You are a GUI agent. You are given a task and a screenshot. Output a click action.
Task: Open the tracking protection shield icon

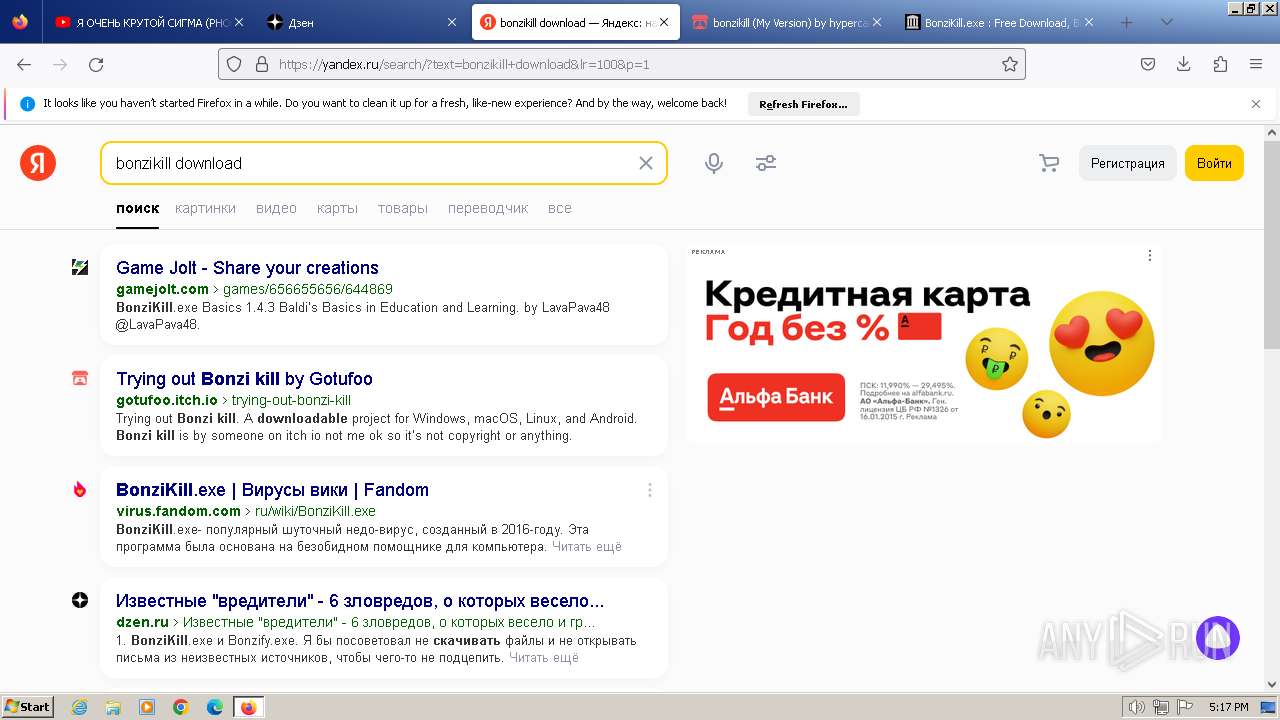[x=234, y=64]
